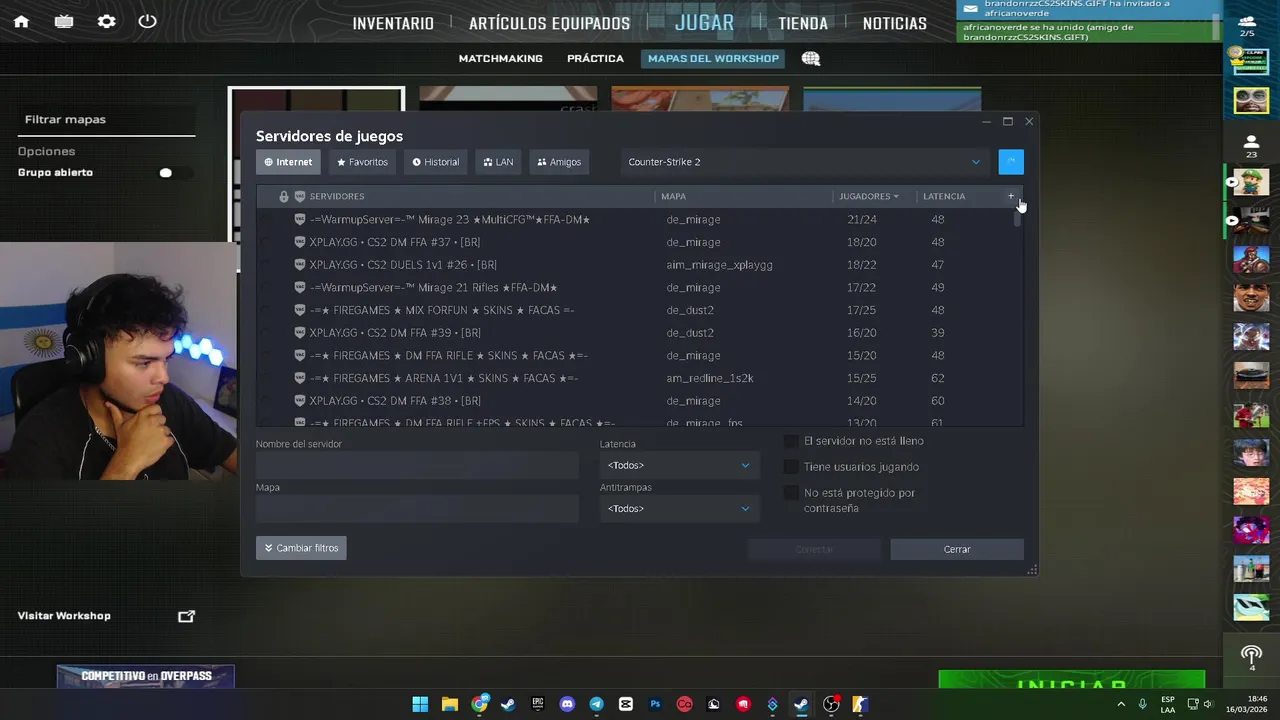
Task: Open the inventory case icon in the top bar
Action: 64,21
